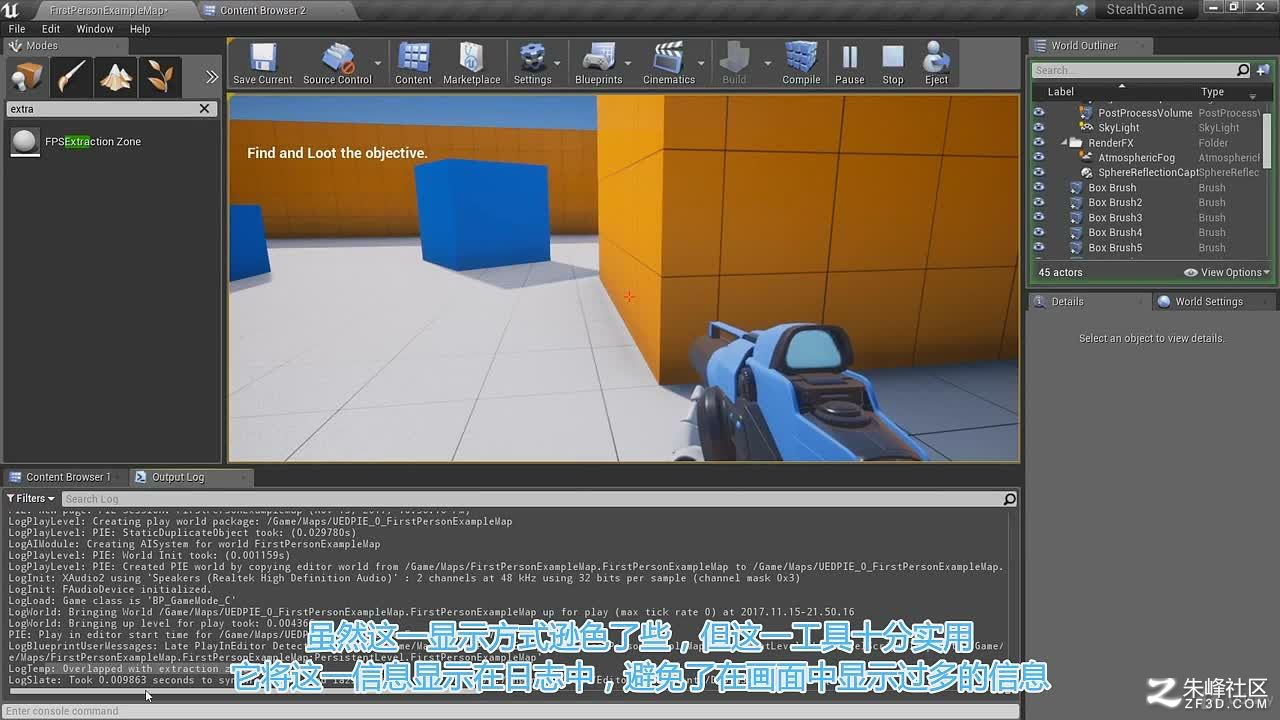The height and width of the screenshot is (720, 1280).
Task: Select Box Brush5 in outliner
Action: pos(1115,248)
